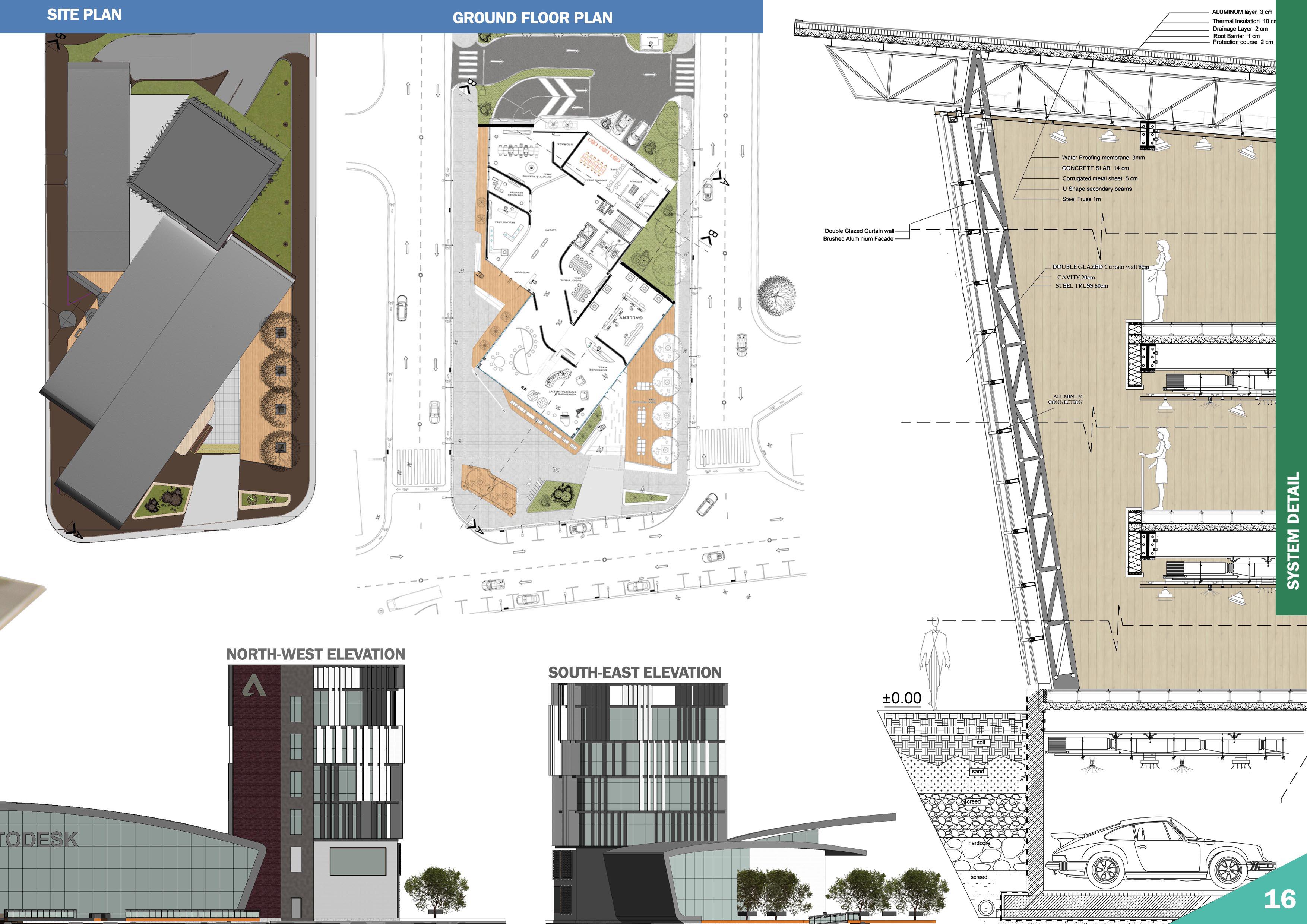Click the ALUMINUM CONNECTION annotation label
Image resolution: width=1307 pixels, height=924 pixels.
click(x=1066, y=399)
